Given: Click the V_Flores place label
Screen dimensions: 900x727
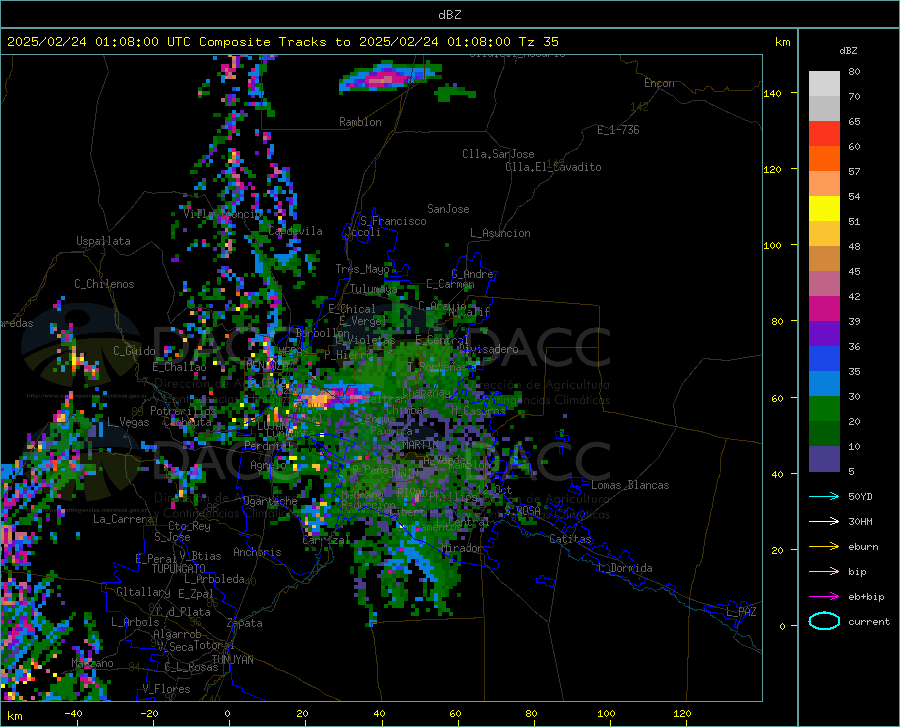Looking at the screenshot, I should click(x=166, y=689).
